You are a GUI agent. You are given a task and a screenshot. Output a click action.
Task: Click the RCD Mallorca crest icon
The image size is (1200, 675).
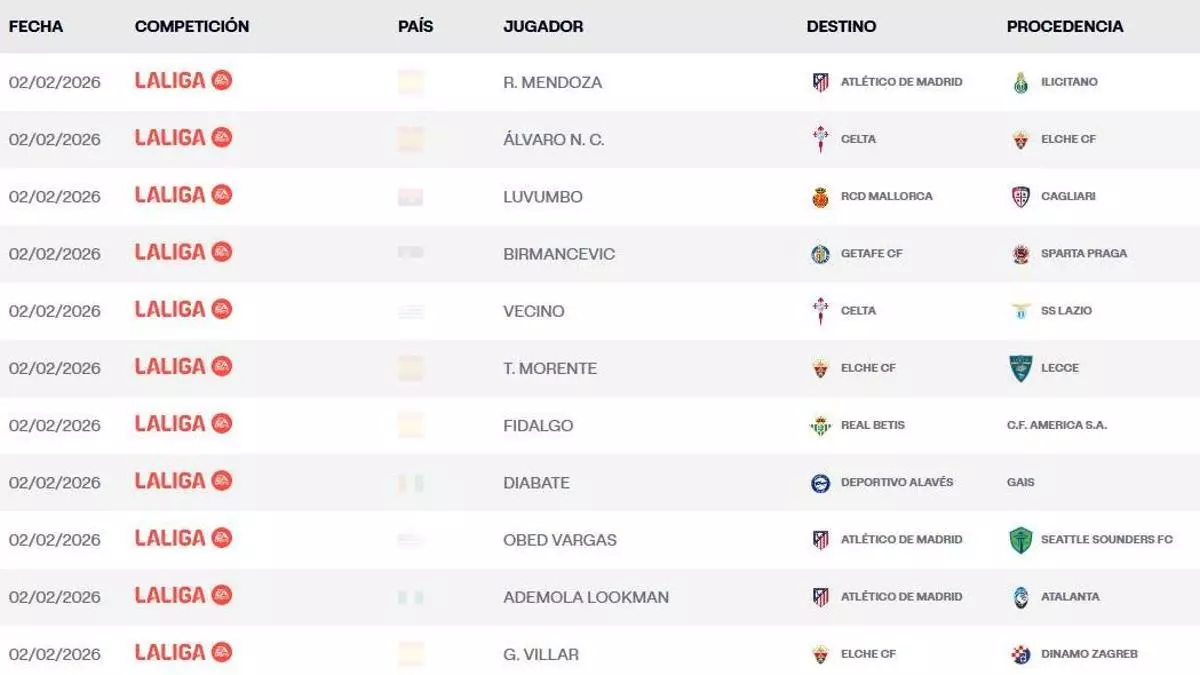coord(820,197)
